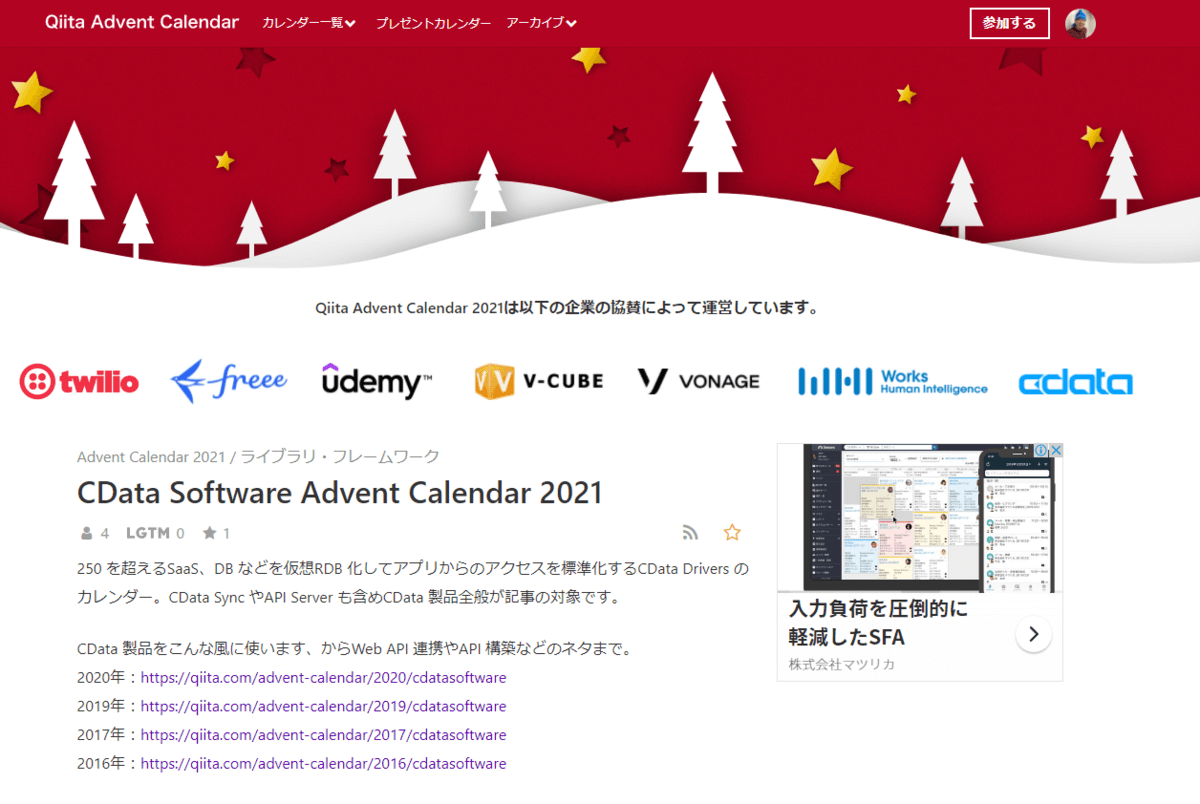Click the freee sponsor logo
The image size is (1200, 804).
point(229,381)
